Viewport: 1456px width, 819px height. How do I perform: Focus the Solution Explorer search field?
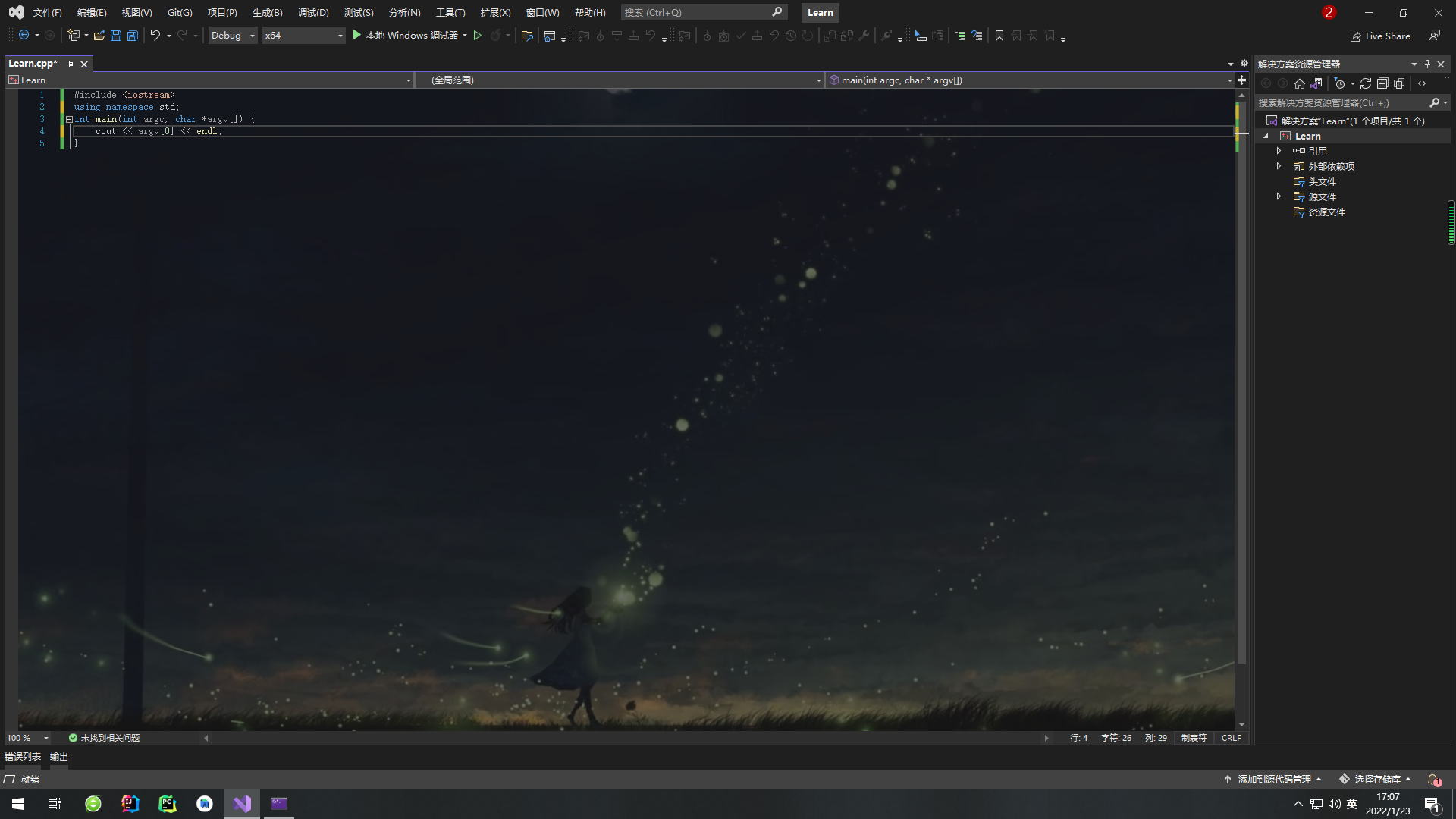point(1352,102)
